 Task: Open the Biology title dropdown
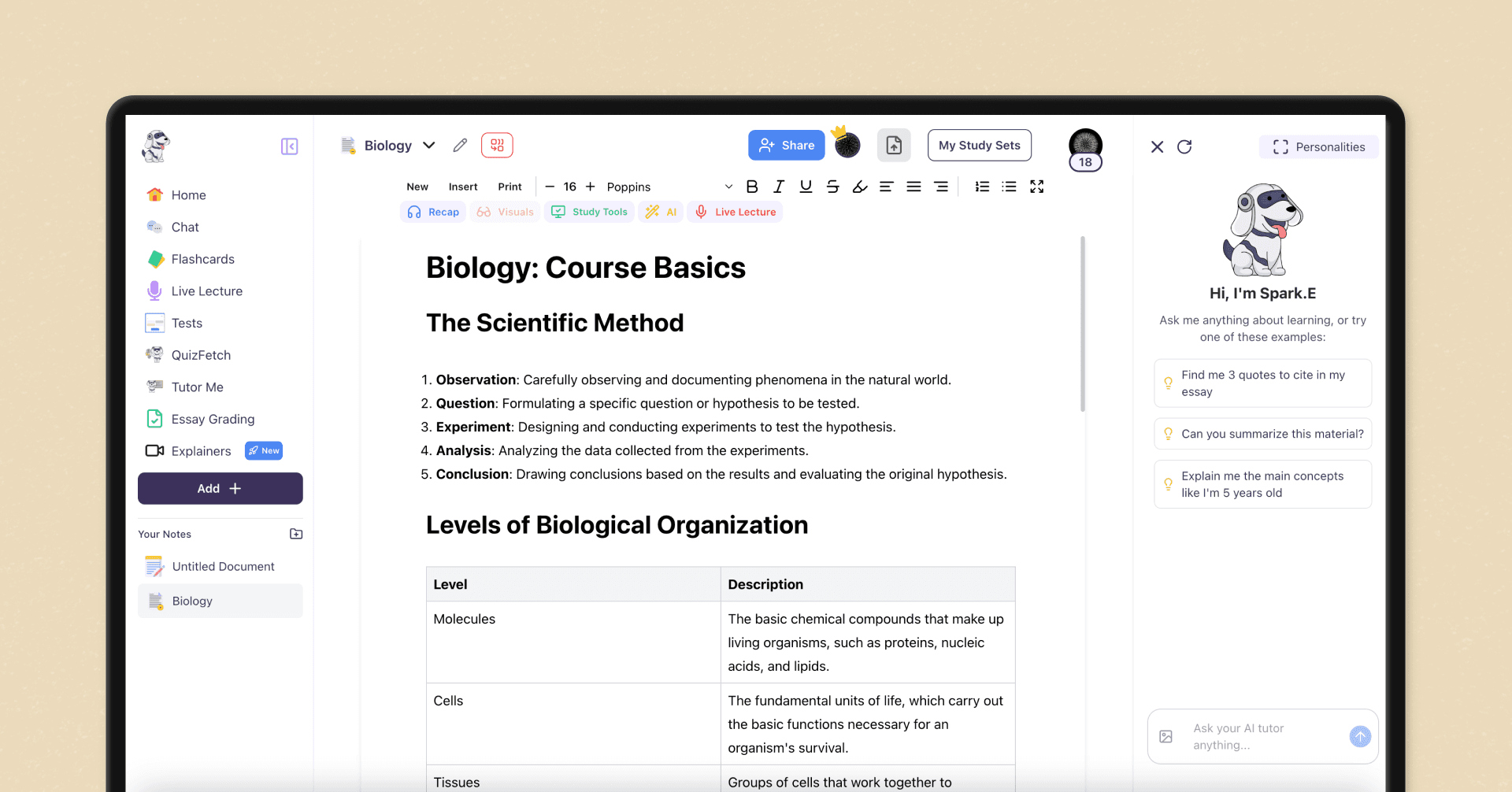pyautogui.click(x=429, y=145)
